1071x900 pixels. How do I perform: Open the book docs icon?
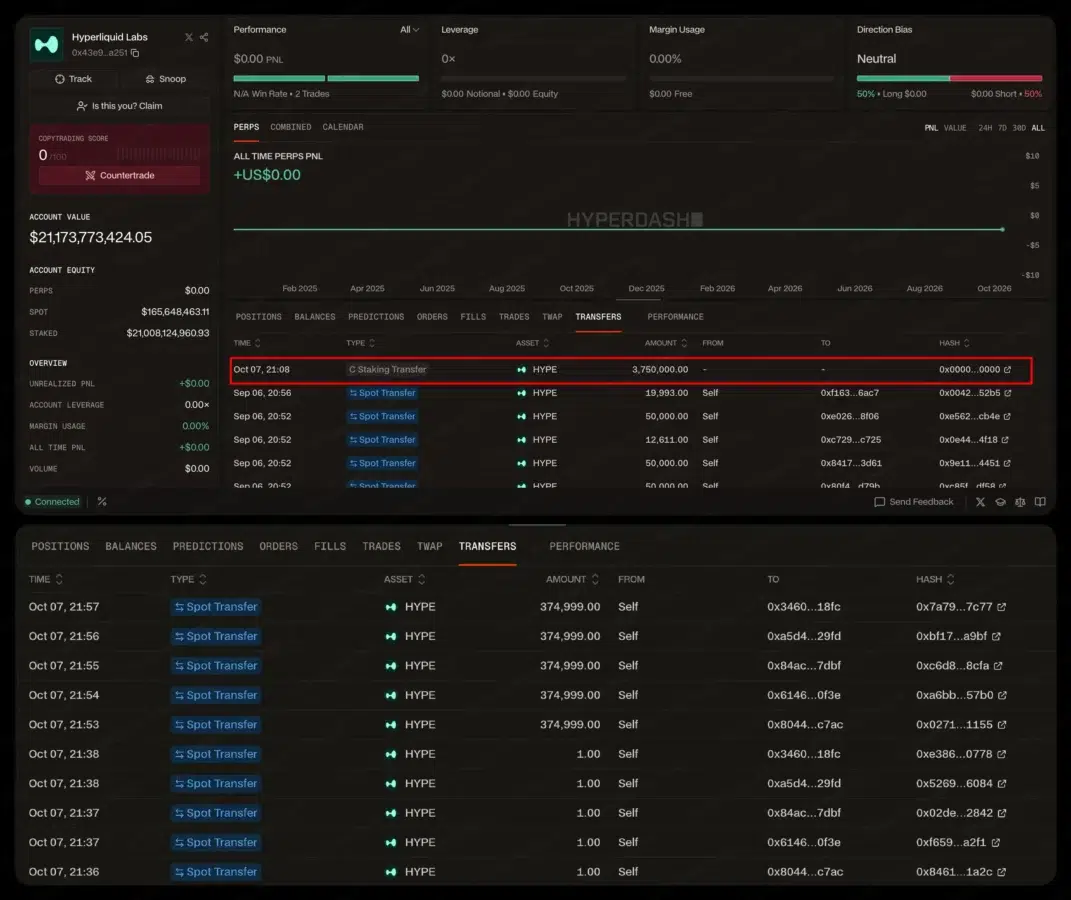pyautogui.click(x=1040, y=502)
